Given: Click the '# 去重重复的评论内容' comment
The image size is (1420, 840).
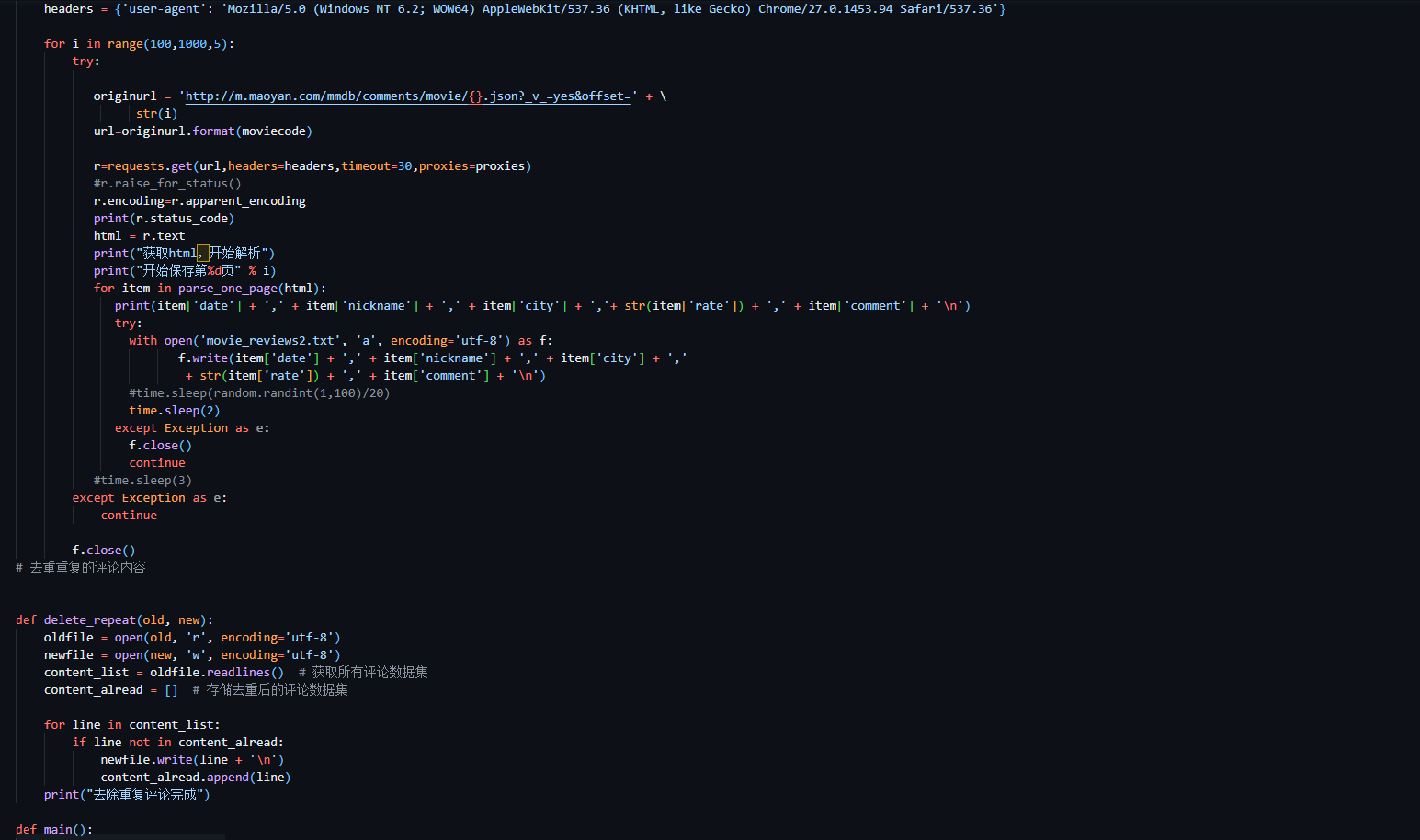Looking at the screenshot, I should [x=81, y=568].
